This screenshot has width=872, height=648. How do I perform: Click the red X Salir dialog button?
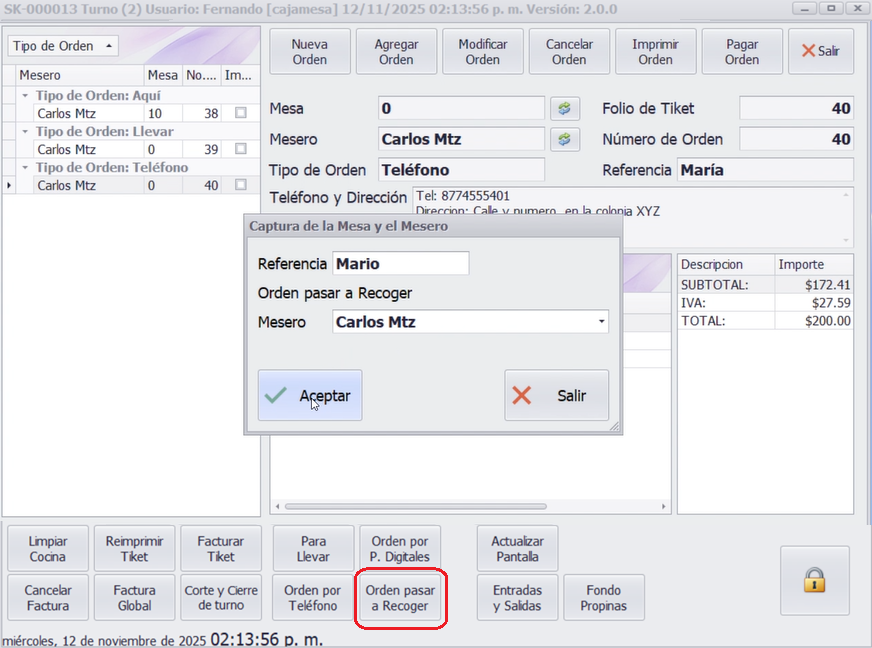[556, 396]
